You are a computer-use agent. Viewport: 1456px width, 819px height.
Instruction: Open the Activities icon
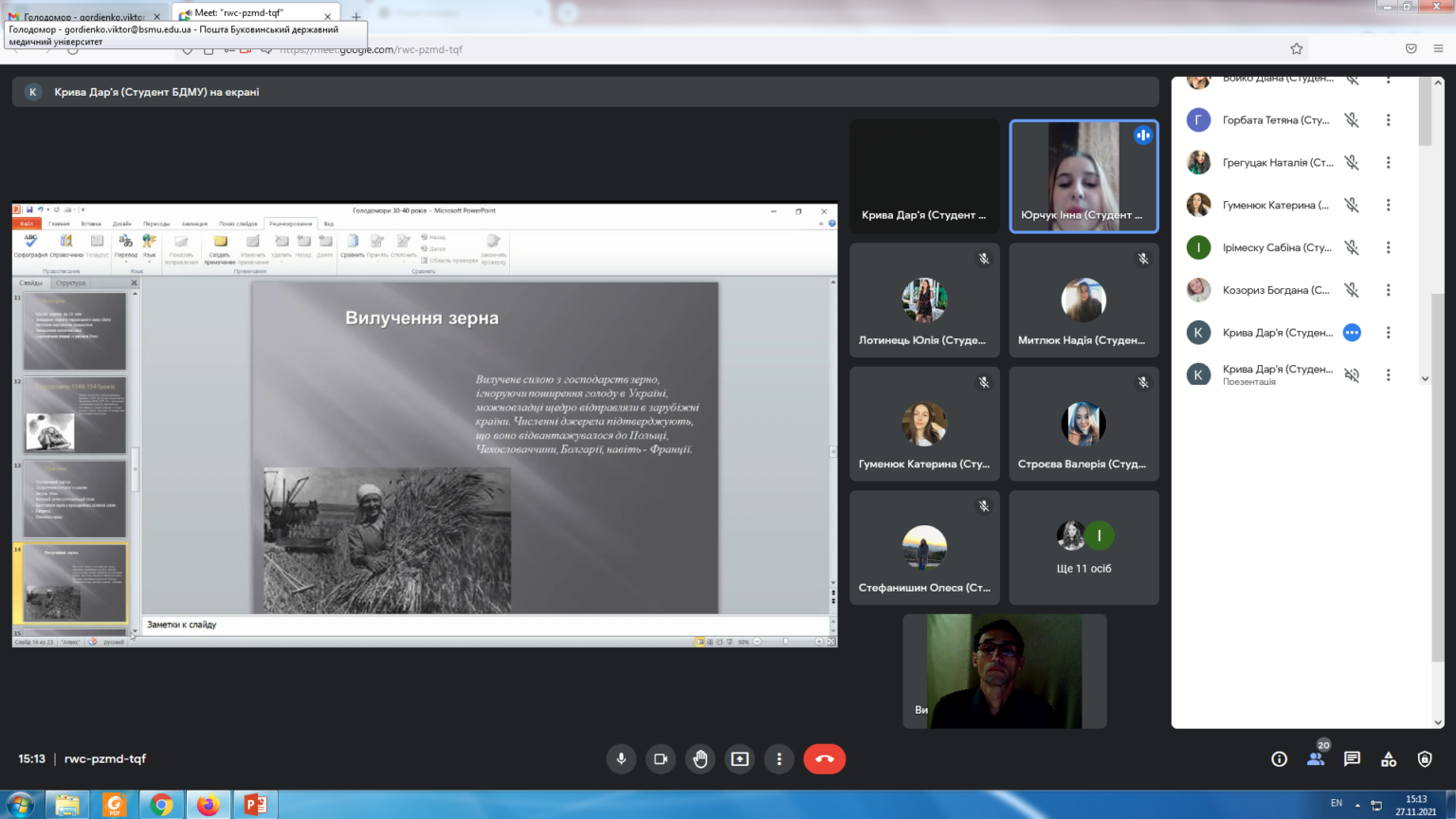point(1389,759)
